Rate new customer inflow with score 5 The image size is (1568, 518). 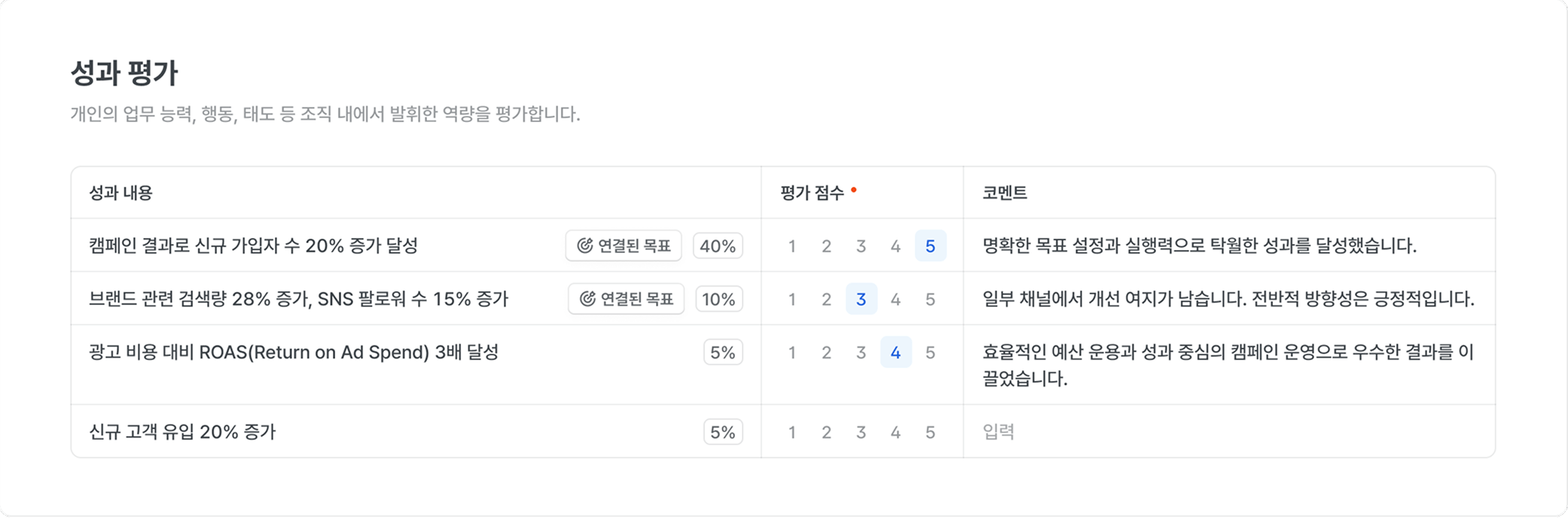pyautogui.click(x=930, y=432)
